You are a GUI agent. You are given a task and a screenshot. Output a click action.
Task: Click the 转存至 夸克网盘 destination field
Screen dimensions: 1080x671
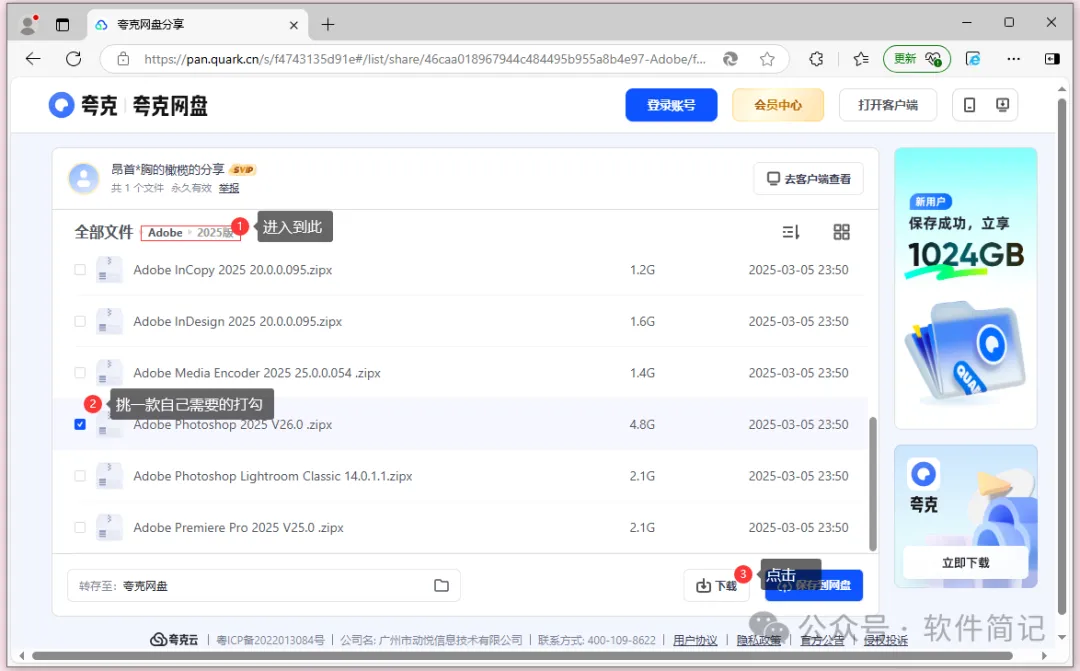(x=264, y=586)
